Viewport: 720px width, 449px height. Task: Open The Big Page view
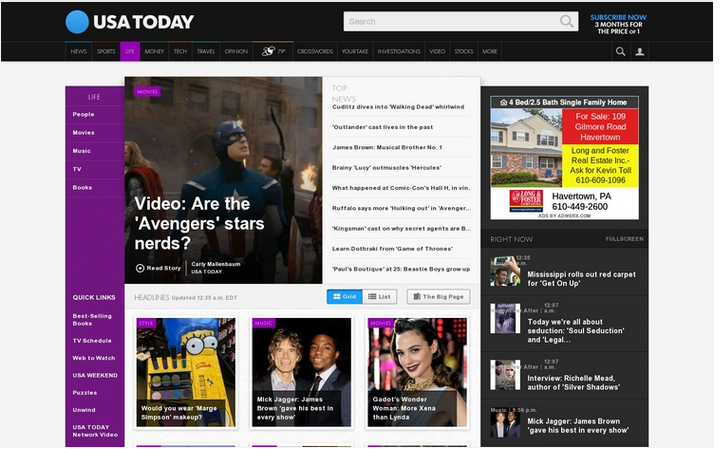439,297
